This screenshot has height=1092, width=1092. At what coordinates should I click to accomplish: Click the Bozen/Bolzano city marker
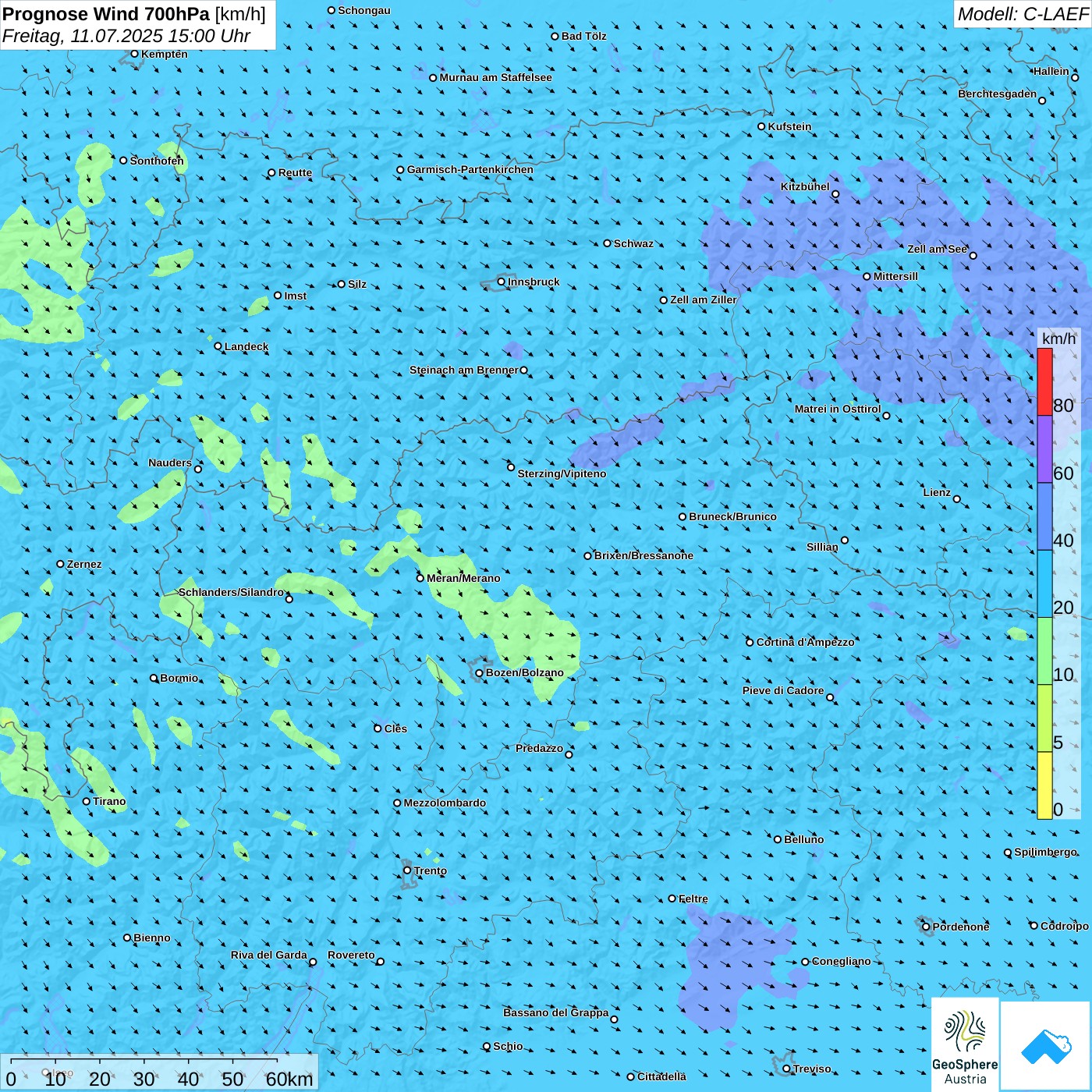click(480, 672)
